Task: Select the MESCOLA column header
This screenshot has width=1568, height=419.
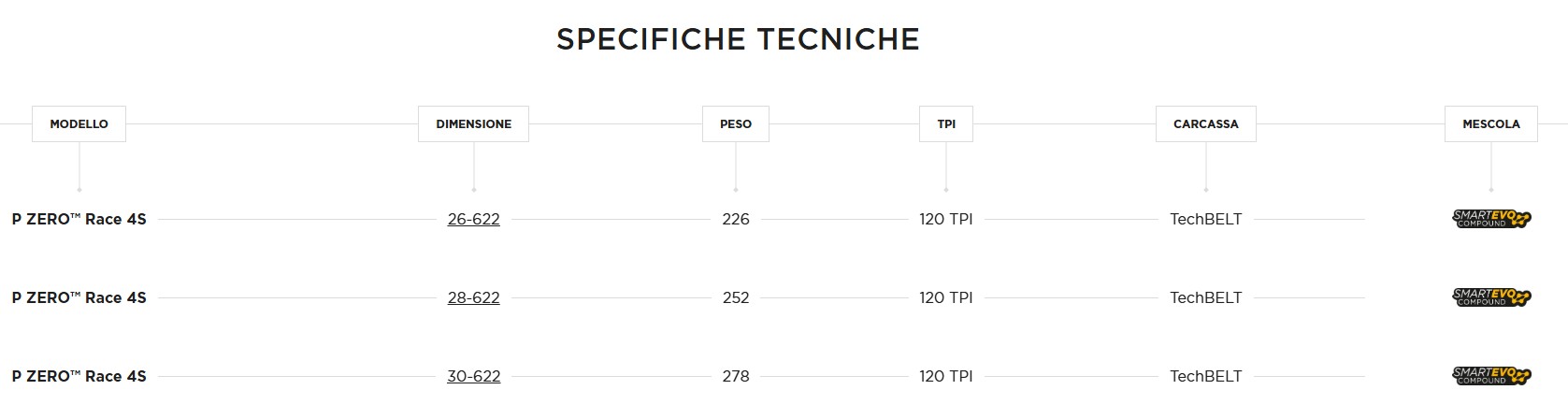Action: (1491, 123)
